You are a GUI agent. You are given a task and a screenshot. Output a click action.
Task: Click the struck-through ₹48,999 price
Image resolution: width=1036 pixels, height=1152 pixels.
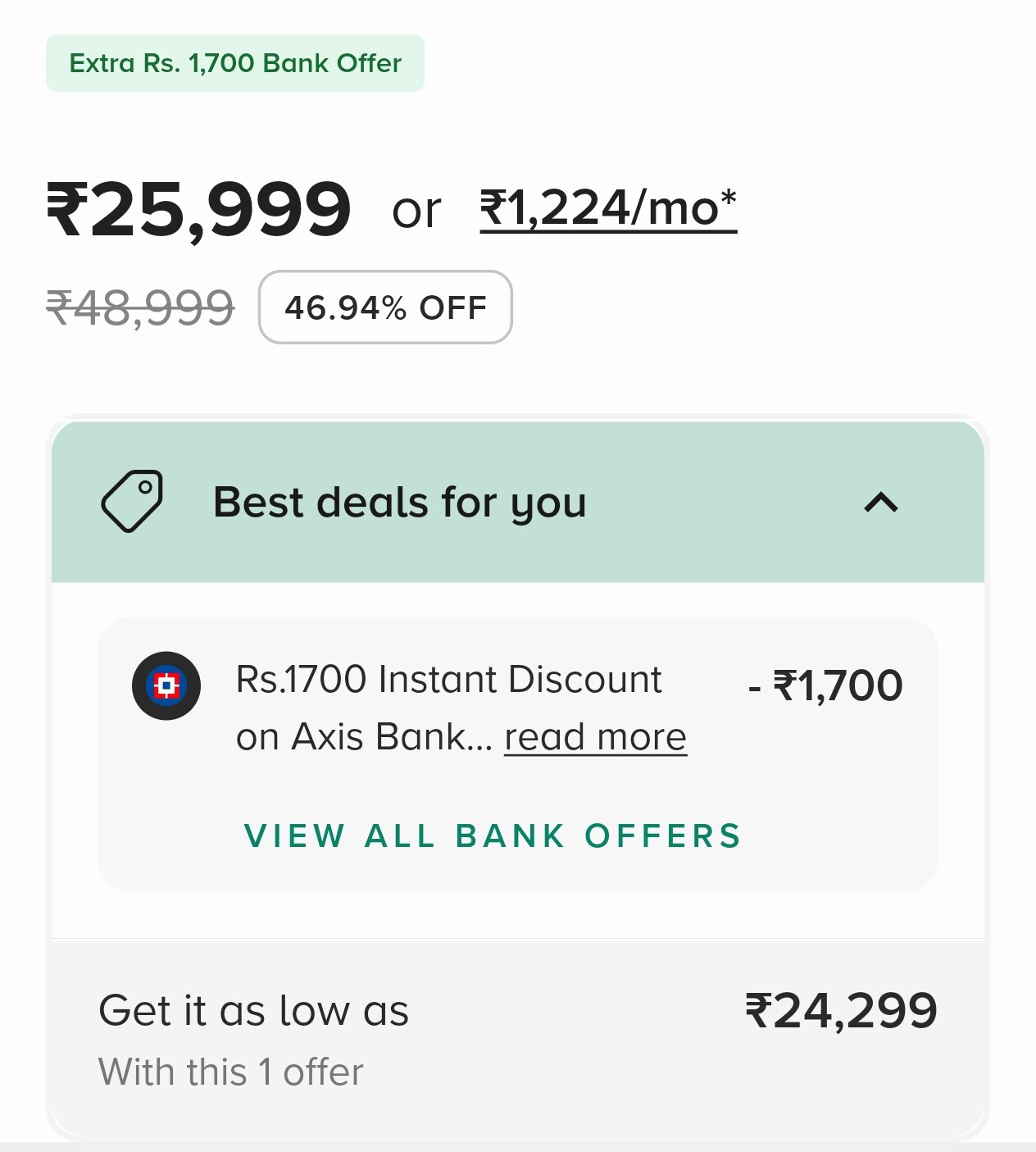coord(140,308)
